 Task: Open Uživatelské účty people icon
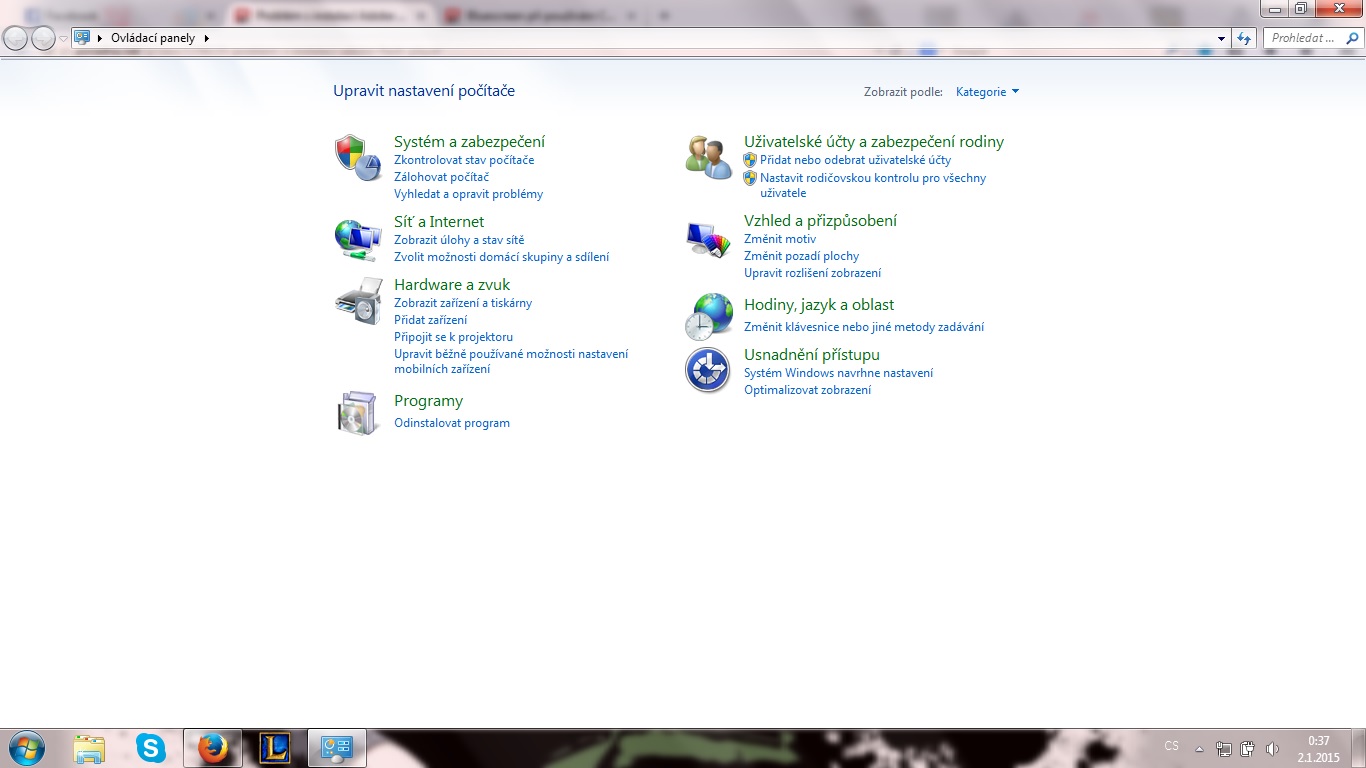(709, 157)
